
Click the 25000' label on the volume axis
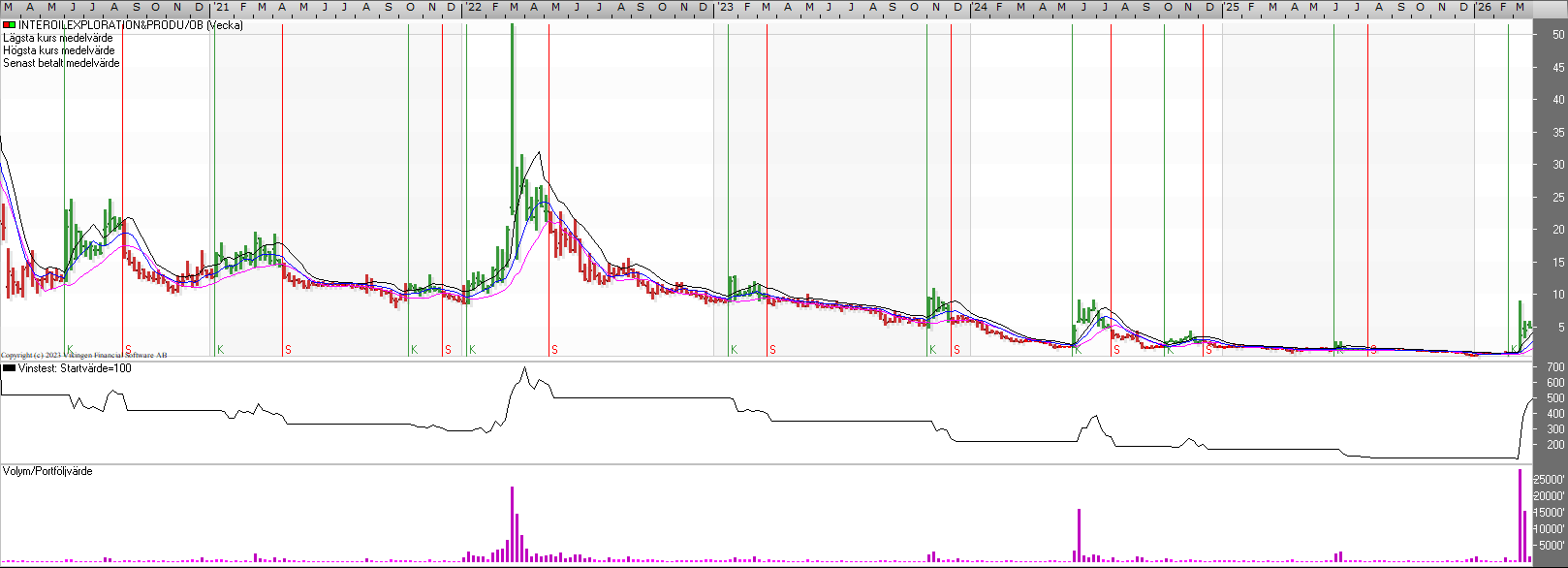pos(1551,480)
